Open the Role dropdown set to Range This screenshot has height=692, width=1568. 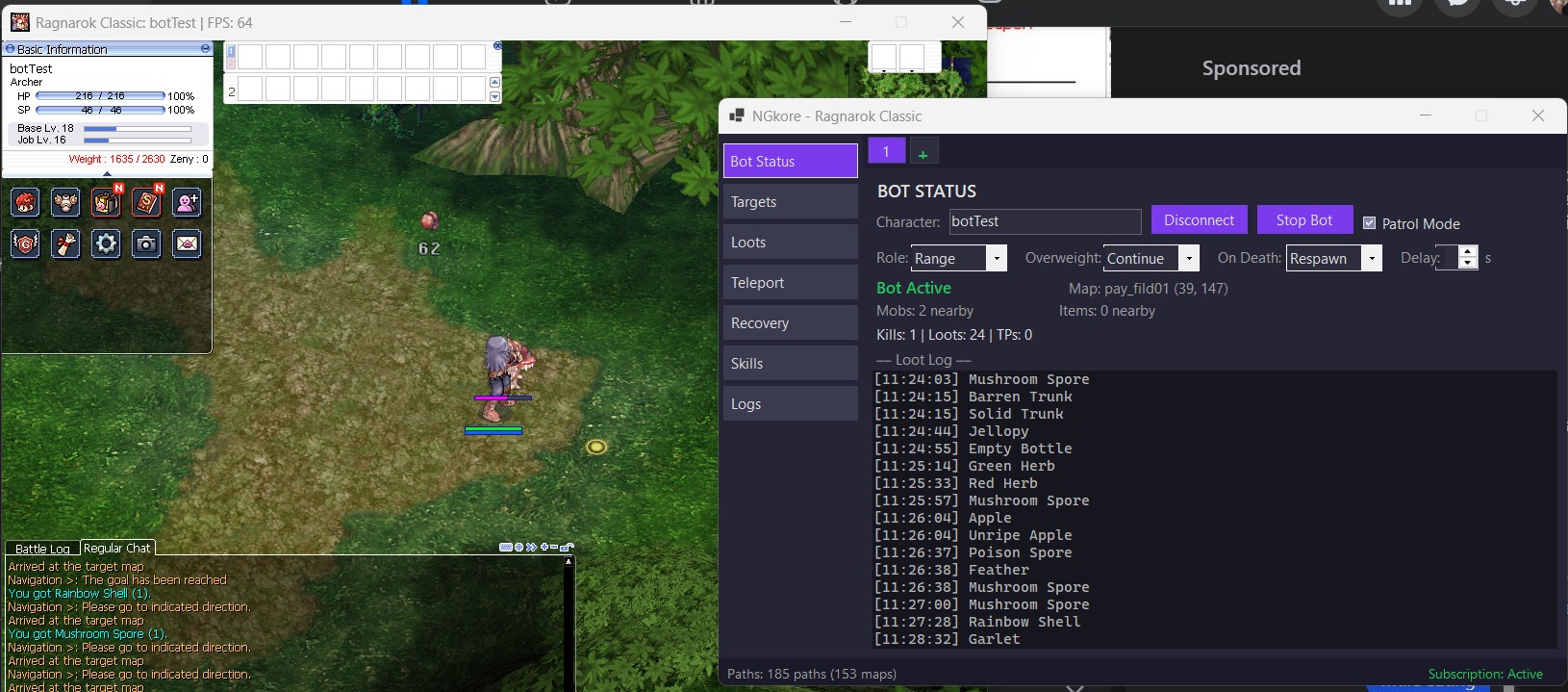[959, 258]
